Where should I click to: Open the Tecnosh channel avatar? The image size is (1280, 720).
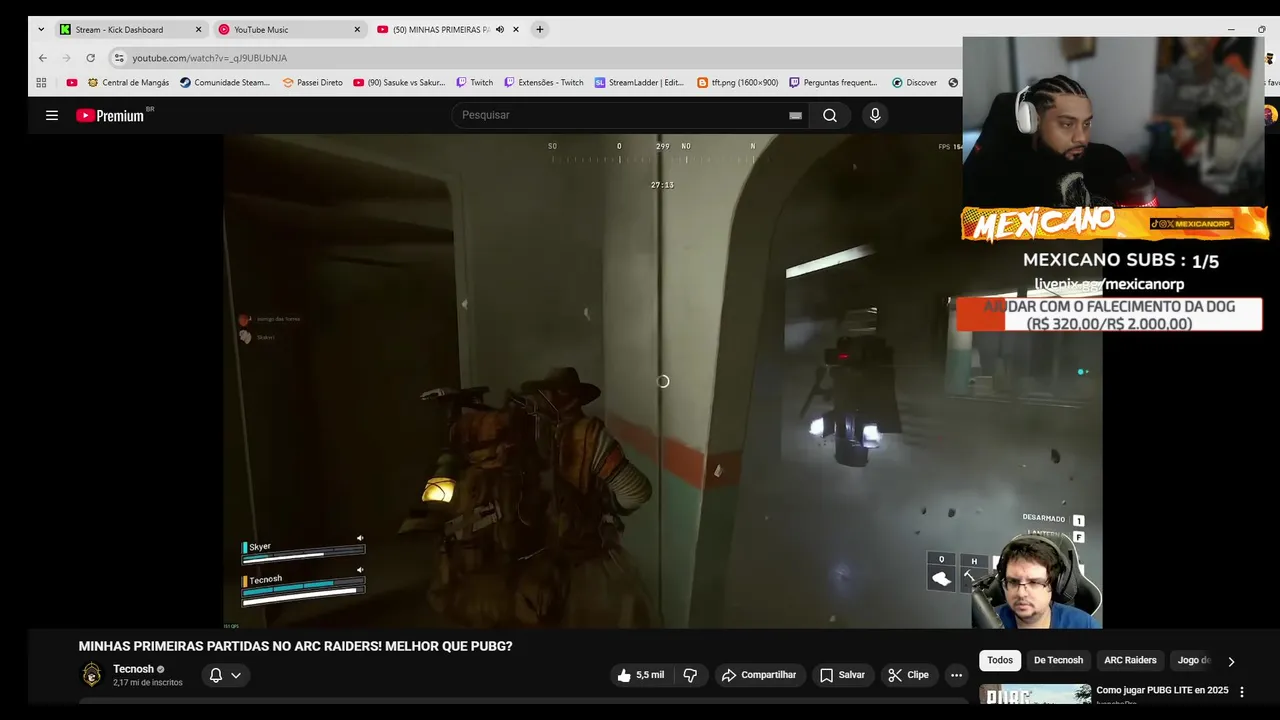pos(92,675)
